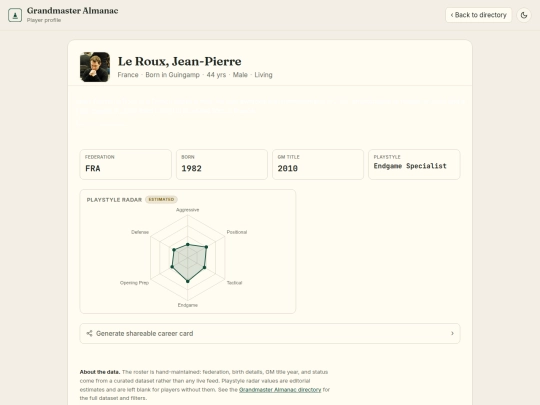
Task: Click the Defense axis label
Action: click(x=140, y=232)
